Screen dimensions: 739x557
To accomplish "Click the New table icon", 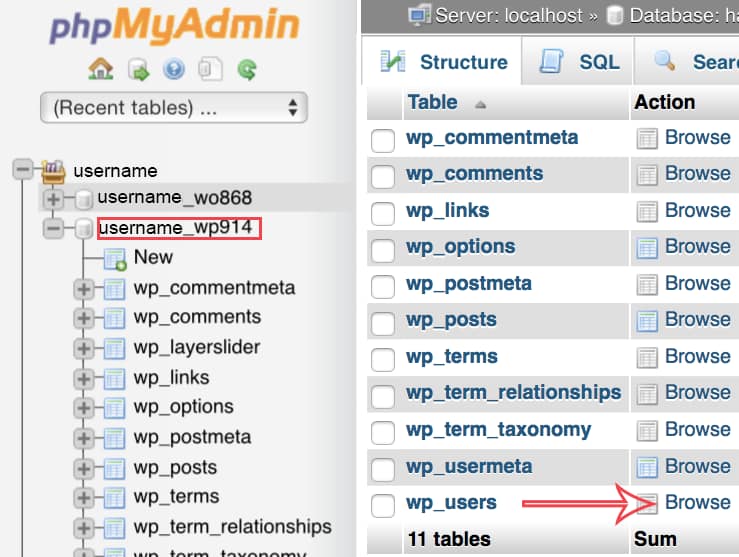I will [x=115, y=258].
